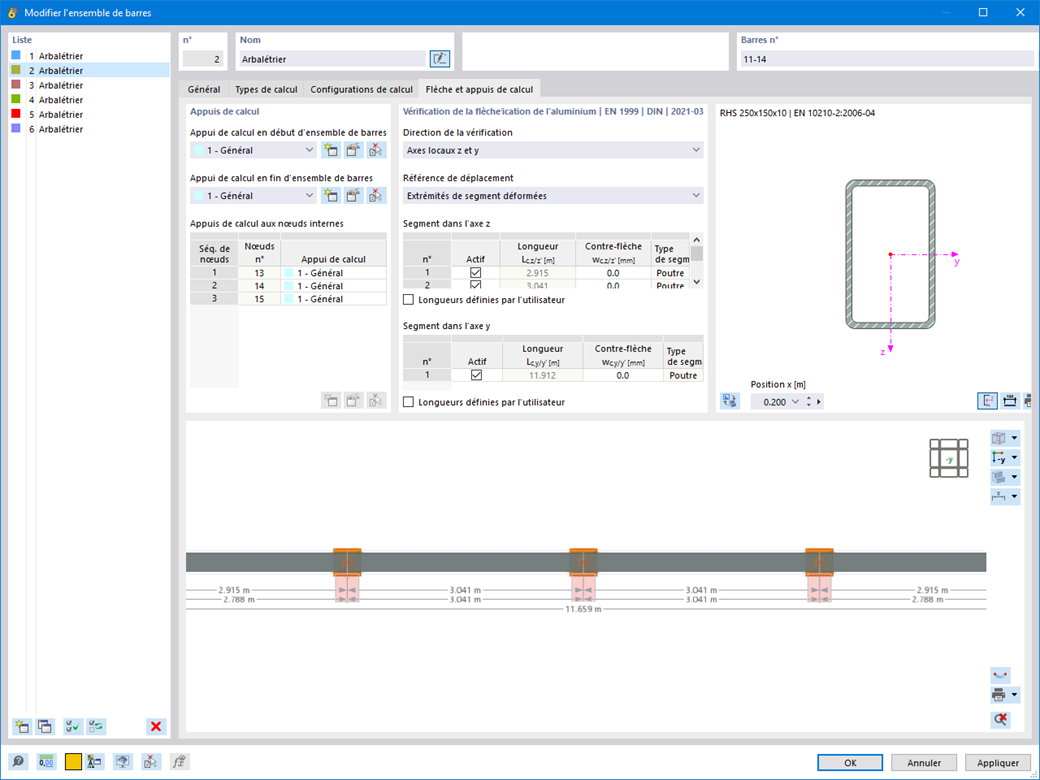Toggle the section axes display icon

tap(987, 401)
